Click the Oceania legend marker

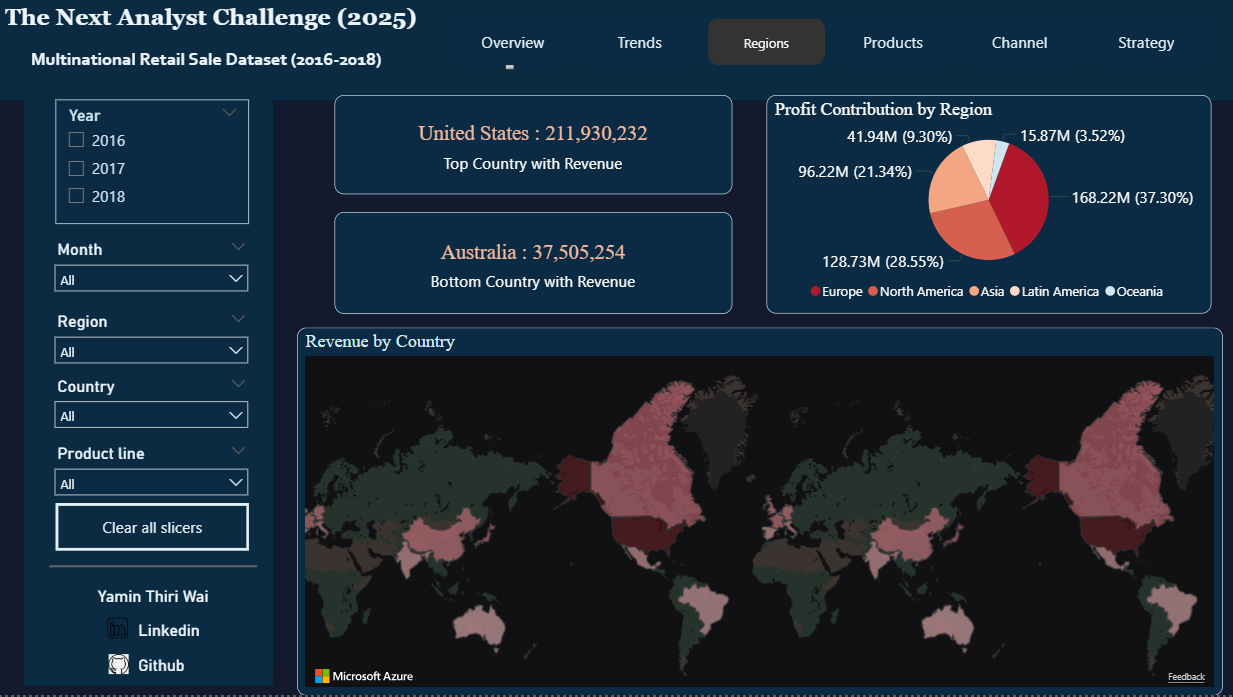[x=1109, y=292]
